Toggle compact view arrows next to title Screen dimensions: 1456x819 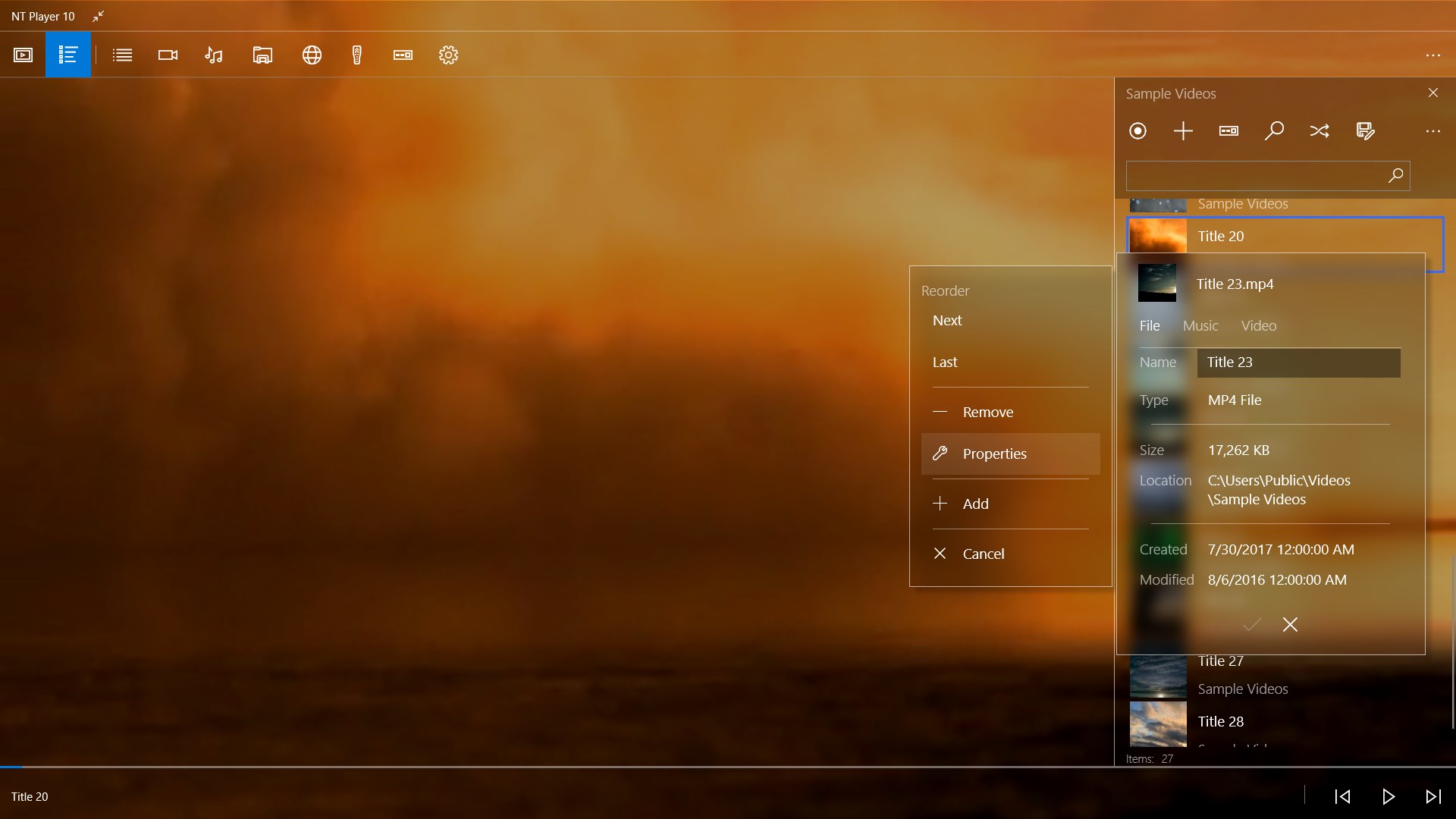point(98,16)
